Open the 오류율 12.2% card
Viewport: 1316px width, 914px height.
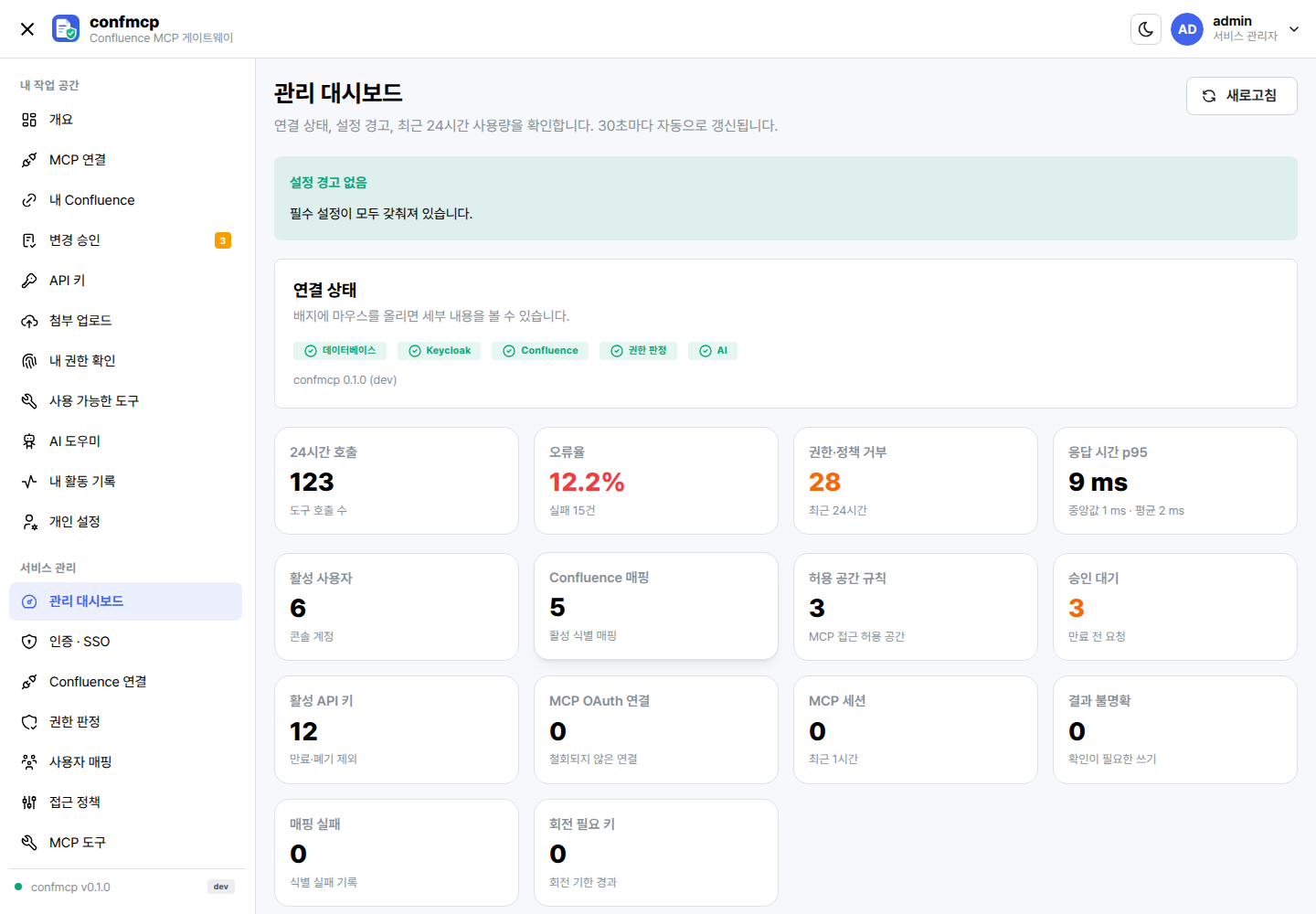click(656, 481)
